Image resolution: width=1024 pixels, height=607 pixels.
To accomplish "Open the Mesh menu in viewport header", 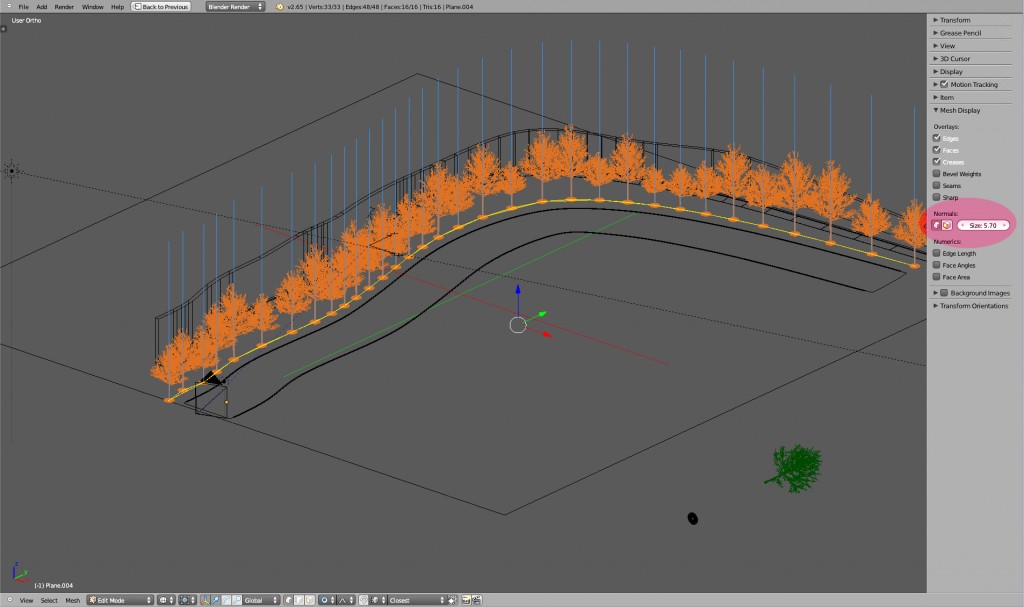I will [72, 600].
